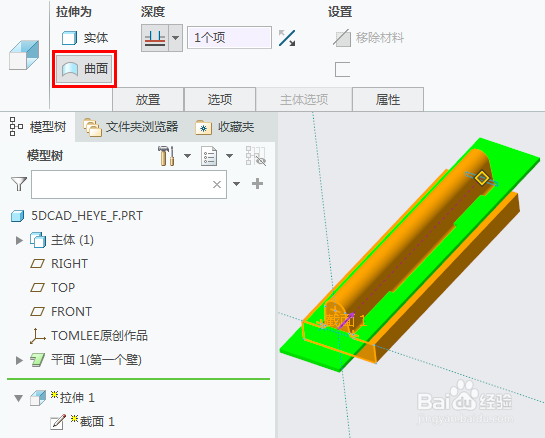Select the 曲面 surface extrude option
This screenshot has width=545, height=438.
pos(84,69)
